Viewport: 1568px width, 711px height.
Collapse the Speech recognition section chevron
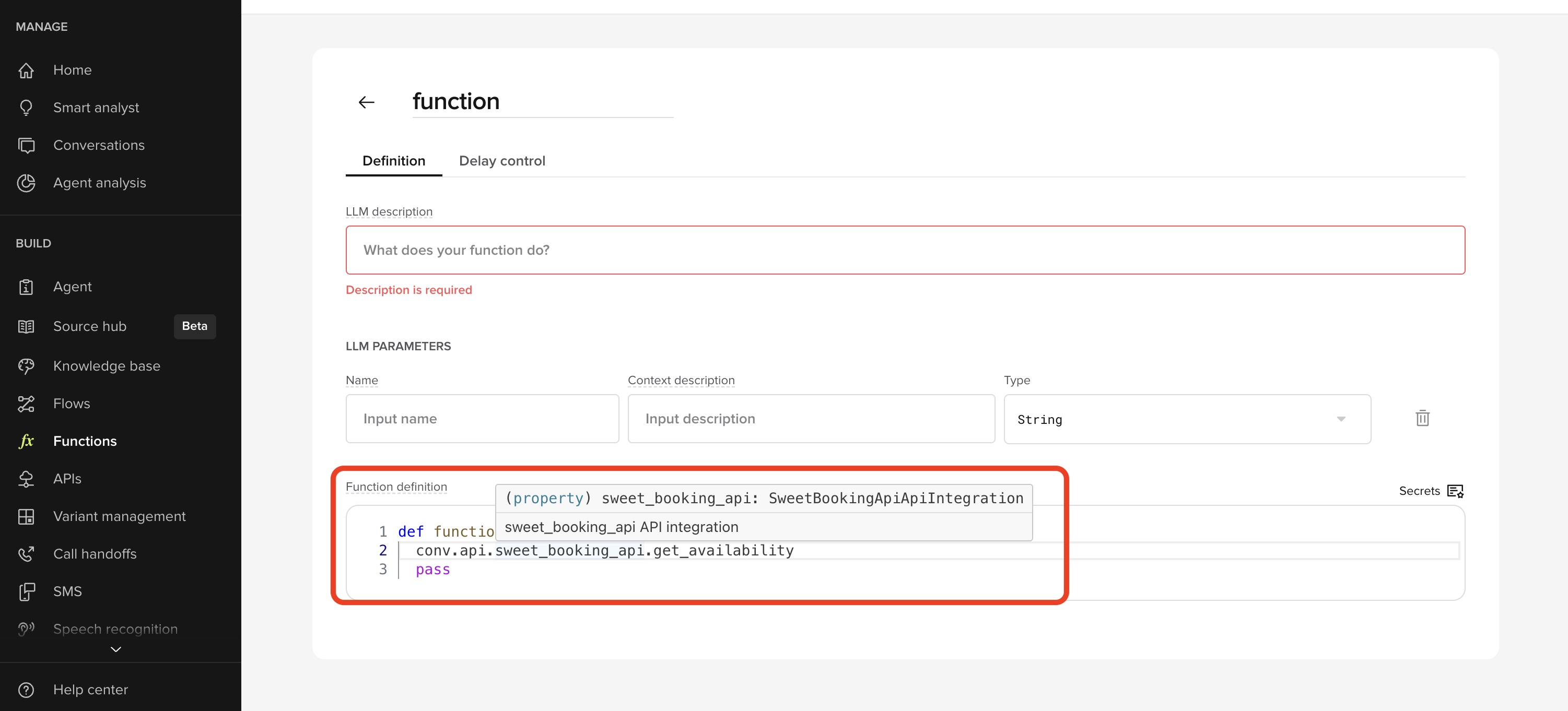tap(114, 649)
